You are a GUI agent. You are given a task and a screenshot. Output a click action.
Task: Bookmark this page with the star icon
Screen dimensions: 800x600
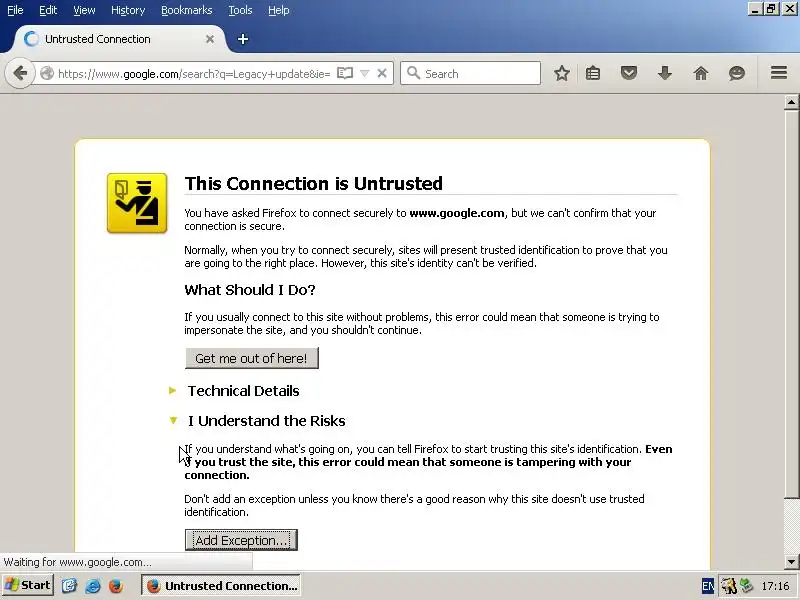tap(562, 73)
